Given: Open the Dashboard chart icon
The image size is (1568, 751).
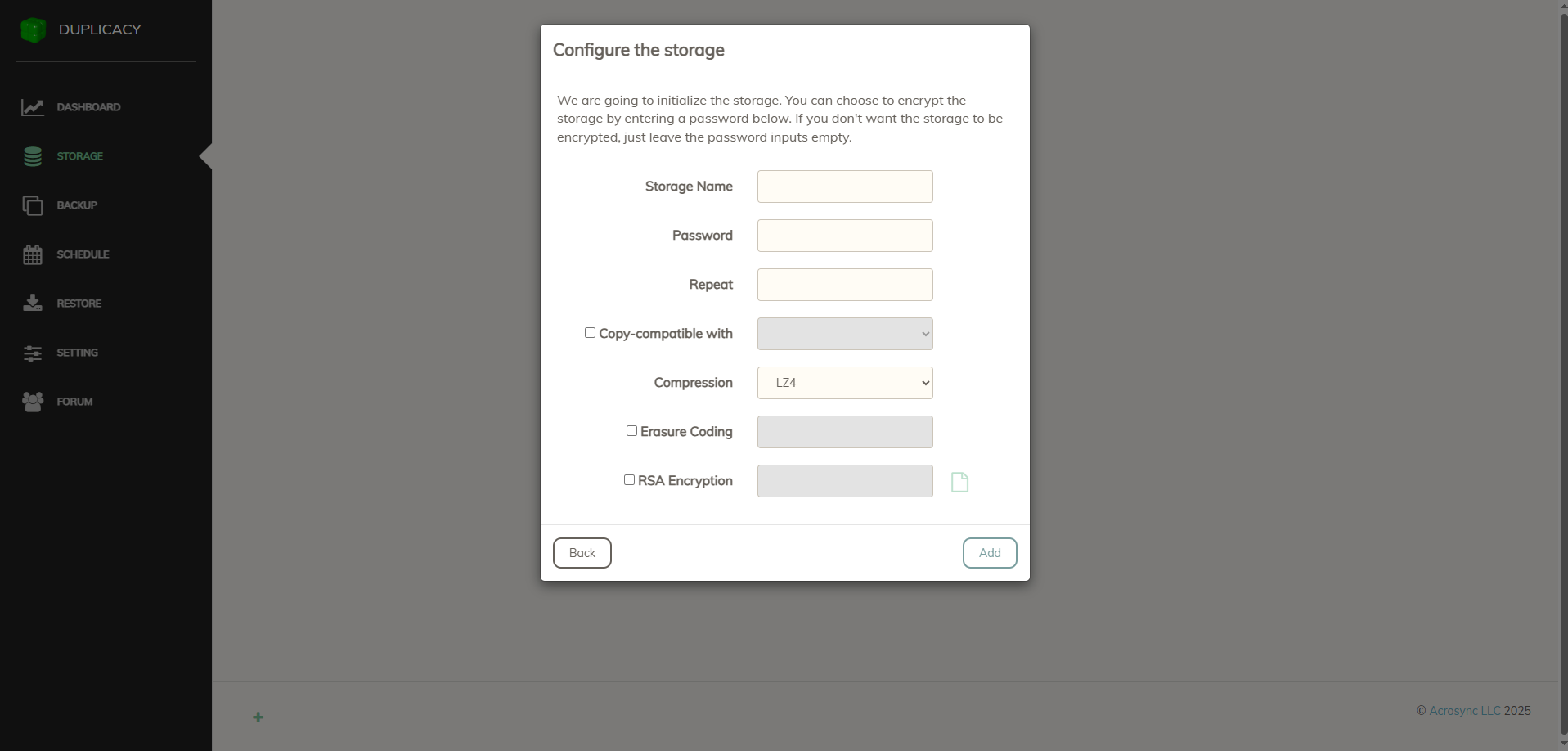Looking at the screenshot, I should pos(33,107).
